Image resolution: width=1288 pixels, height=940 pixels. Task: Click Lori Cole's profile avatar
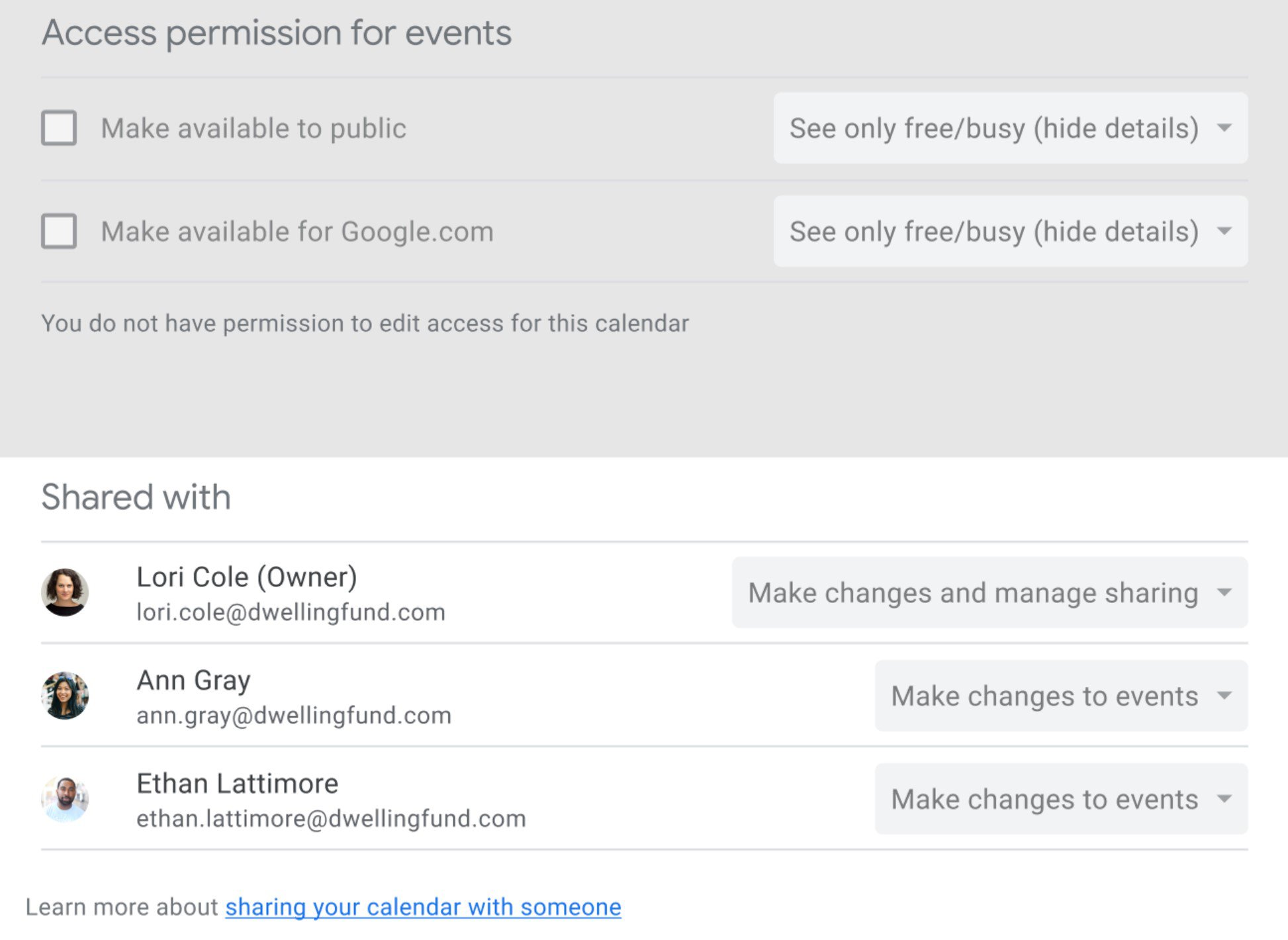pyautogui.click(x=65, y=592)
